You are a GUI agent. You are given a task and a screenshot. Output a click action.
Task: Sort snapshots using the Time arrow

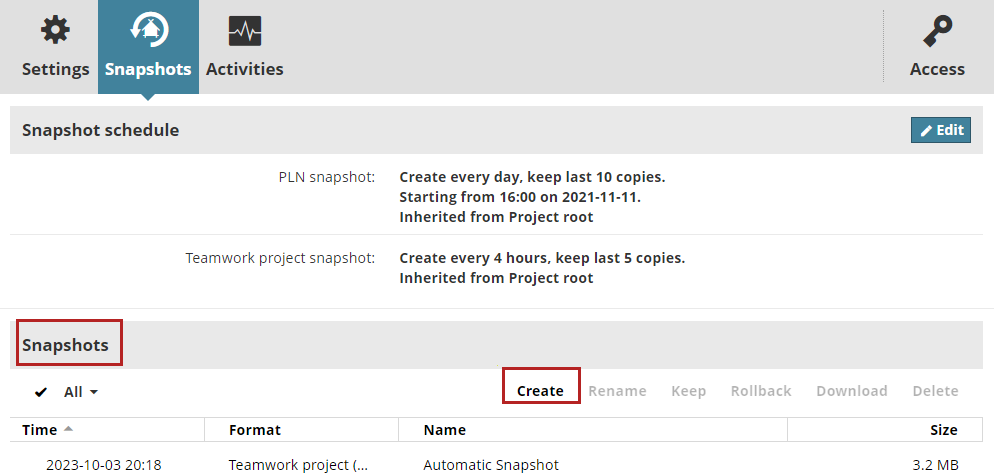point(69,430)
